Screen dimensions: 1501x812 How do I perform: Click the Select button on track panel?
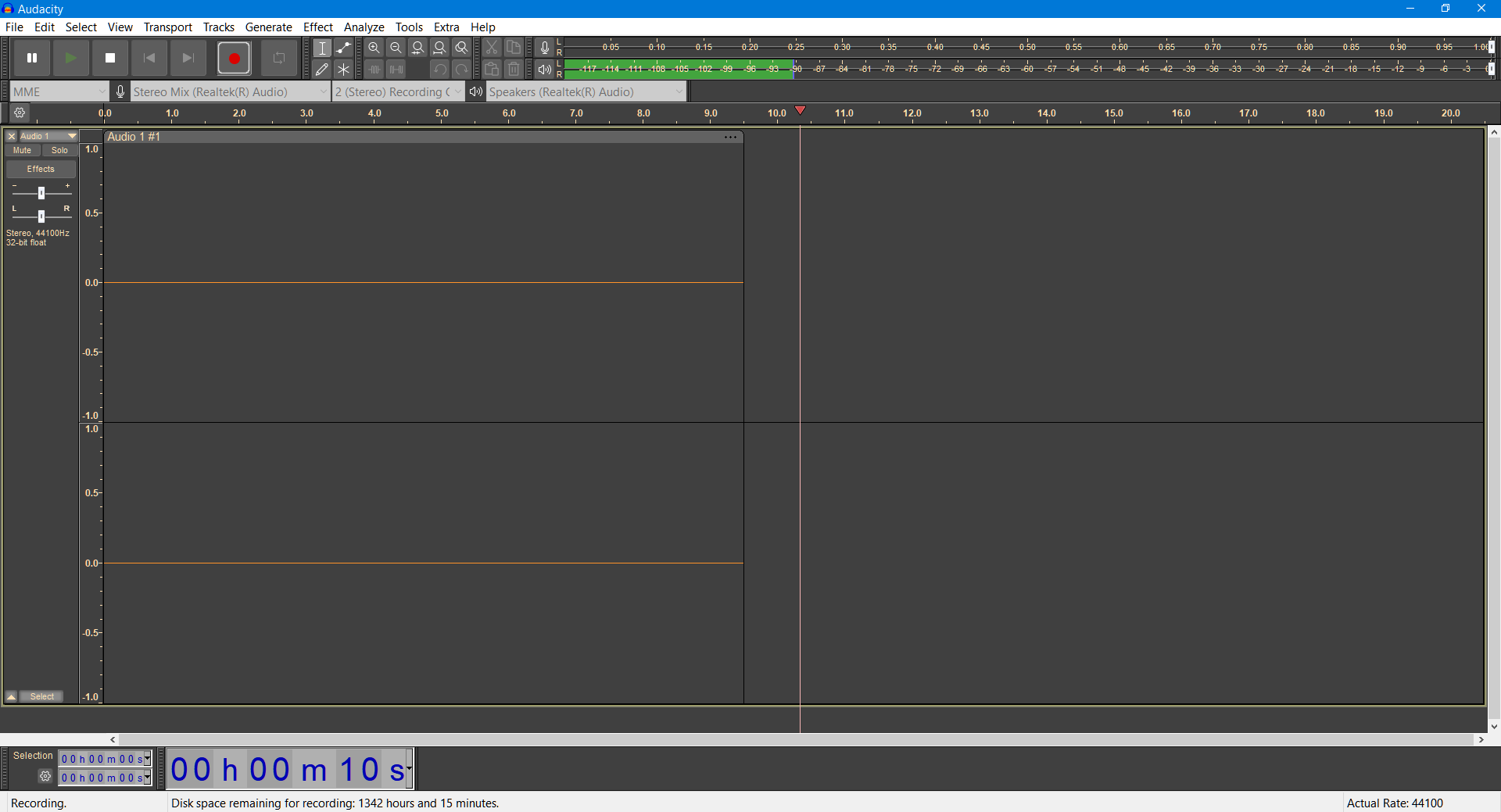tap(42, 696)
